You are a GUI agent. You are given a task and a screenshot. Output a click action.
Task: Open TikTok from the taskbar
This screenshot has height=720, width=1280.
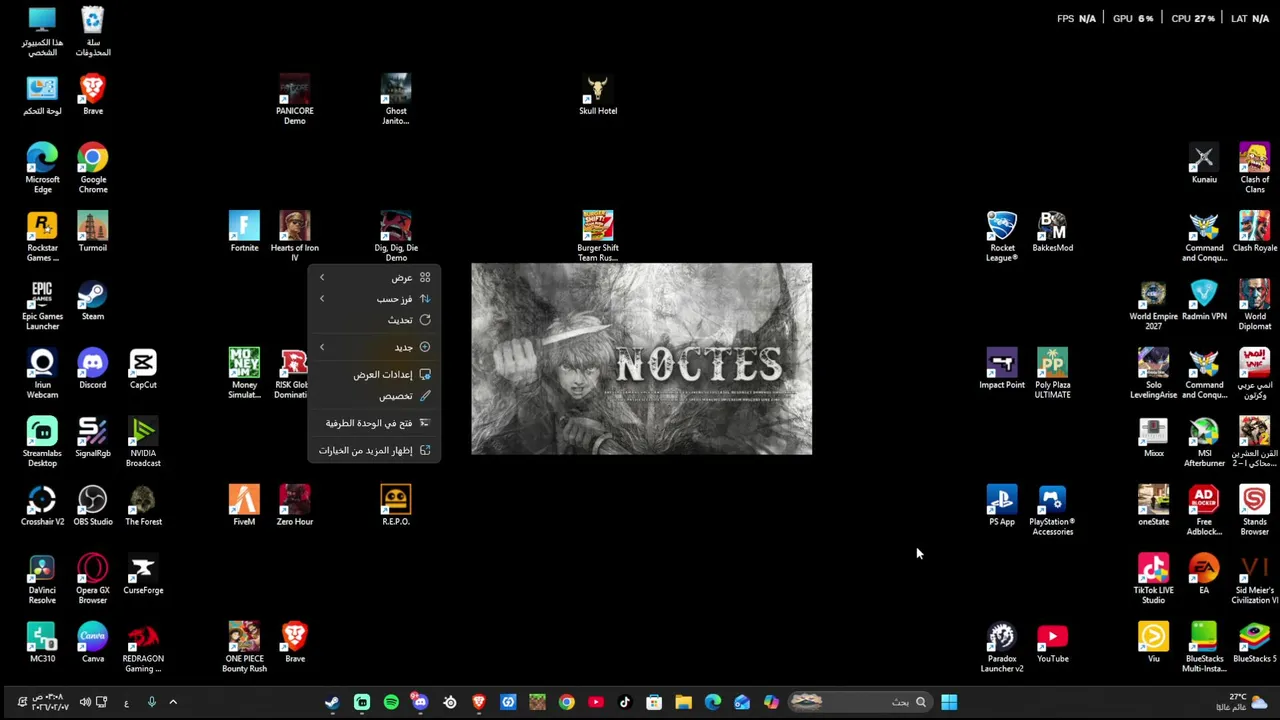[x=625, y=702]
